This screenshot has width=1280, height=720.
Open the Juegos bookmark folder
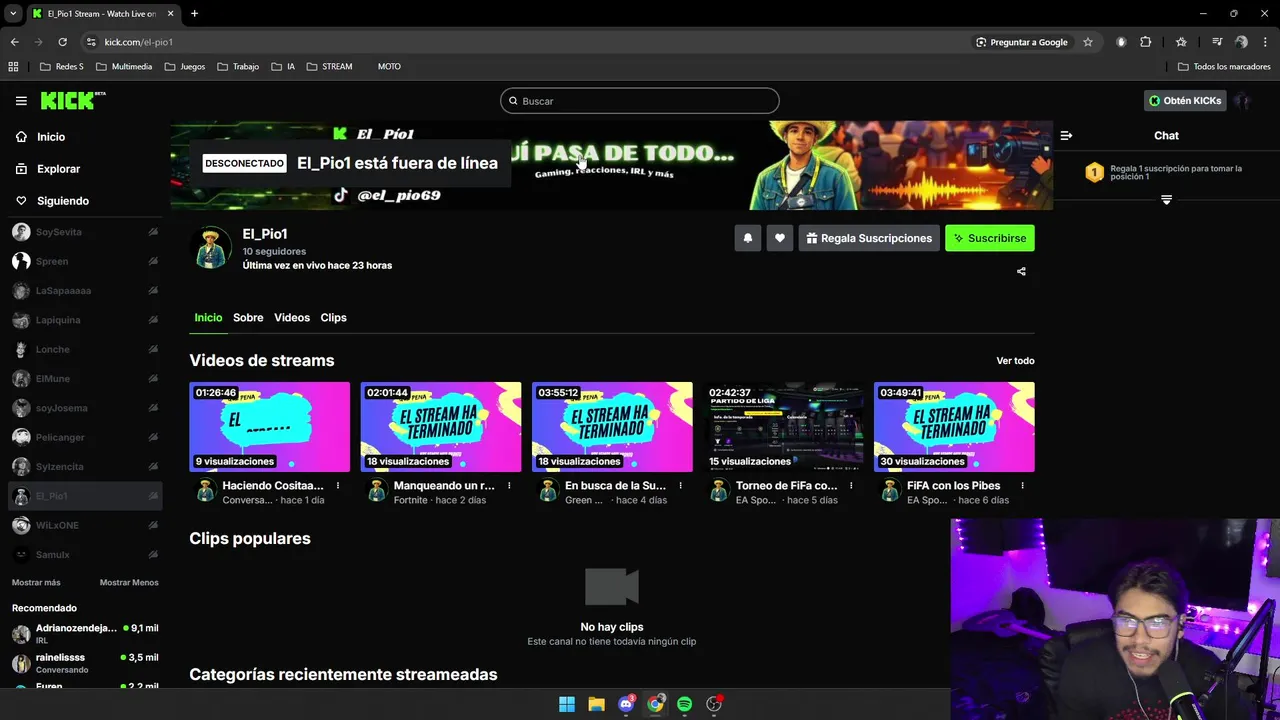tap(185, 67)
